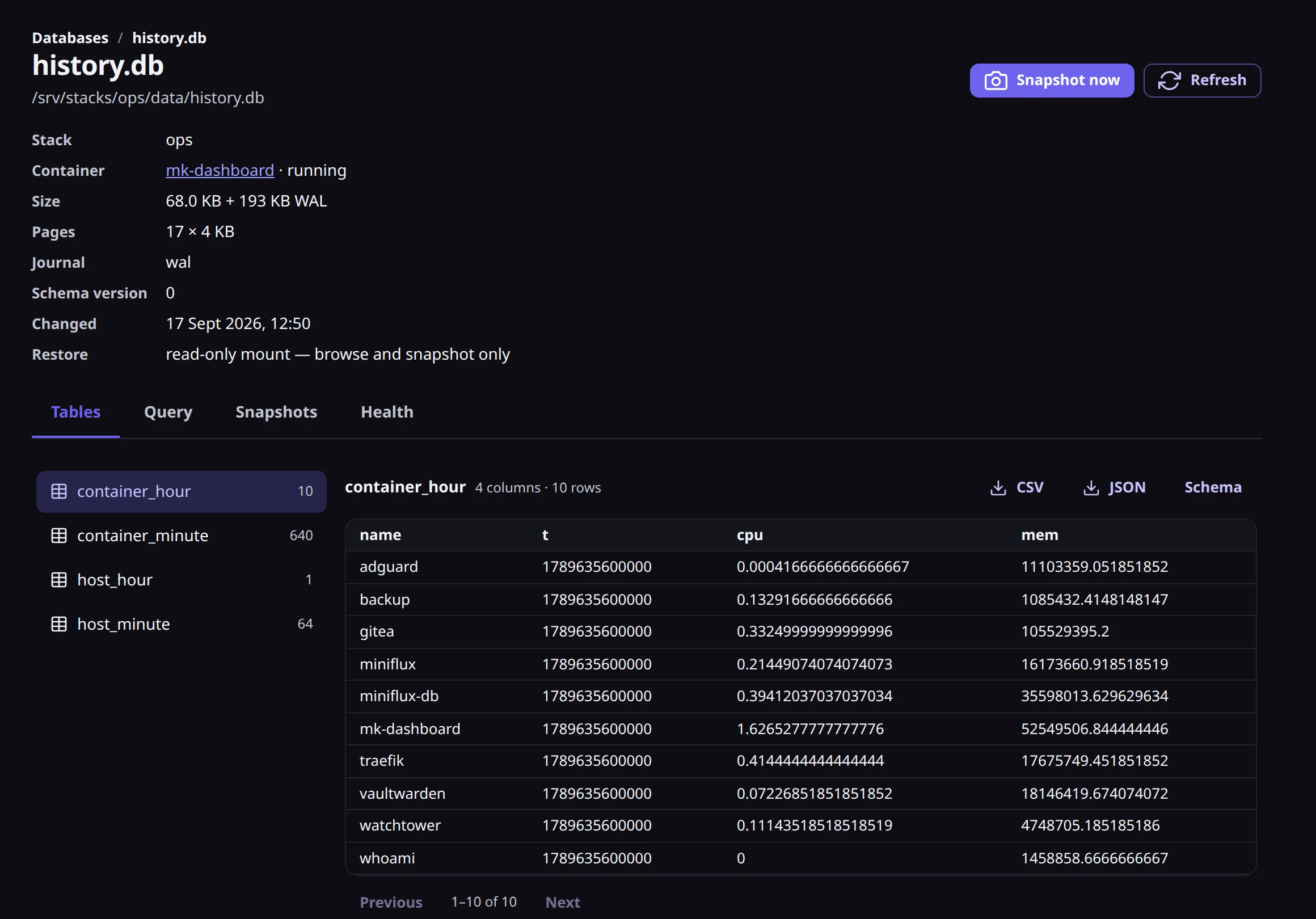Click the circular arrows Refresh icon
This screenshot has width=1316, height=919.
(x=1169, y=81)
